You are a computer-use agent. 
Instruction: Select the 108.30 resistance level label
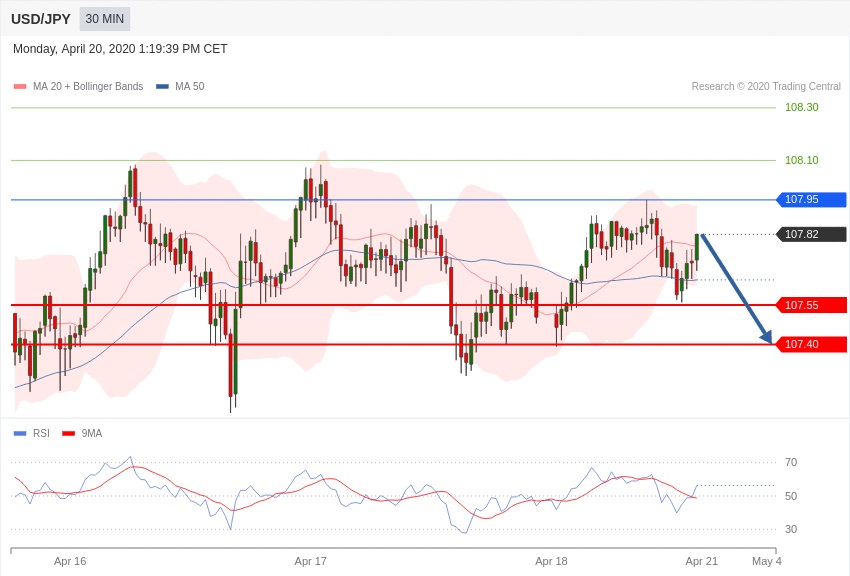(x=802, y=107)
